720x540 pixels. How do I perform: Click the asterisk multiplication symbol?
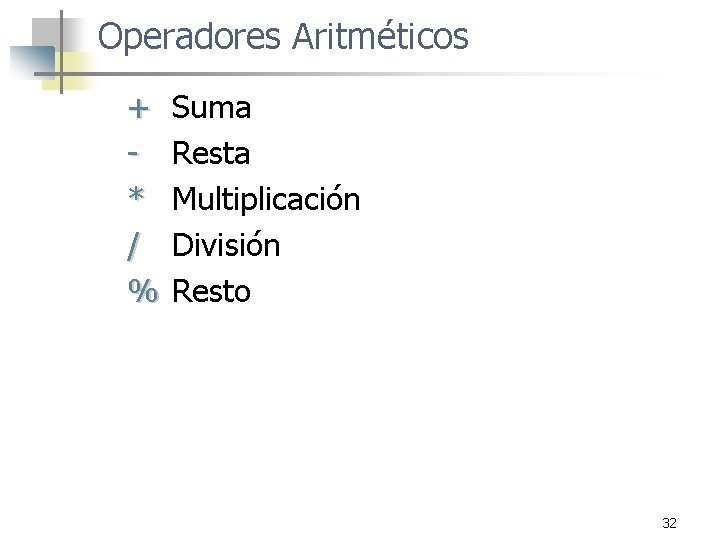pyautogui.click(x=136, y=195)
